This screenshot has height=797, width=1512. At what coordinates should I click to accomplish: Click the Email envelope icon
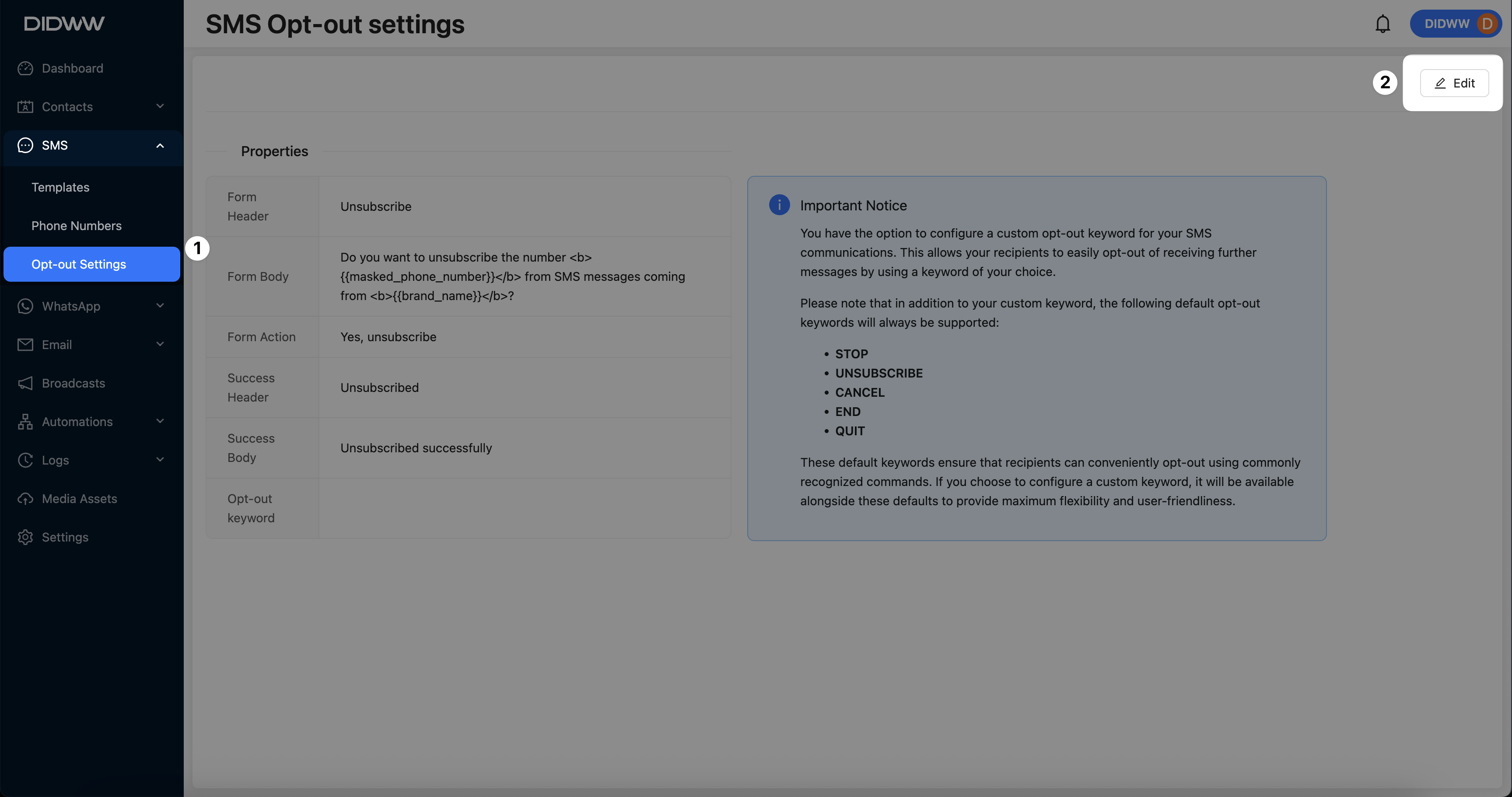(25, 345)
